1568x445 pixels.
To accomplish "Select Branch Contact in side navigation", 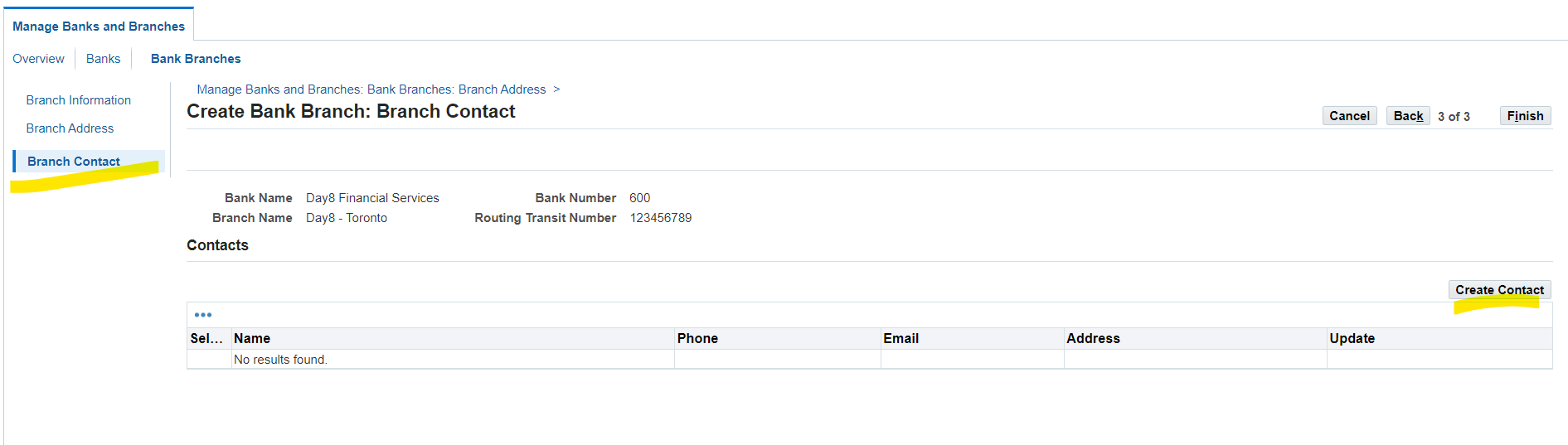I will tap(74, 162).
